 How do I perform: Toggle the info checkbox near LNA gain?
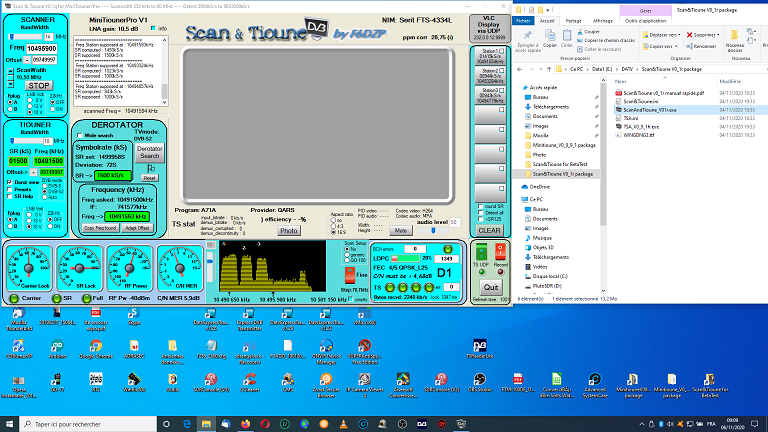pyautogui.click(x=153, y=28)
